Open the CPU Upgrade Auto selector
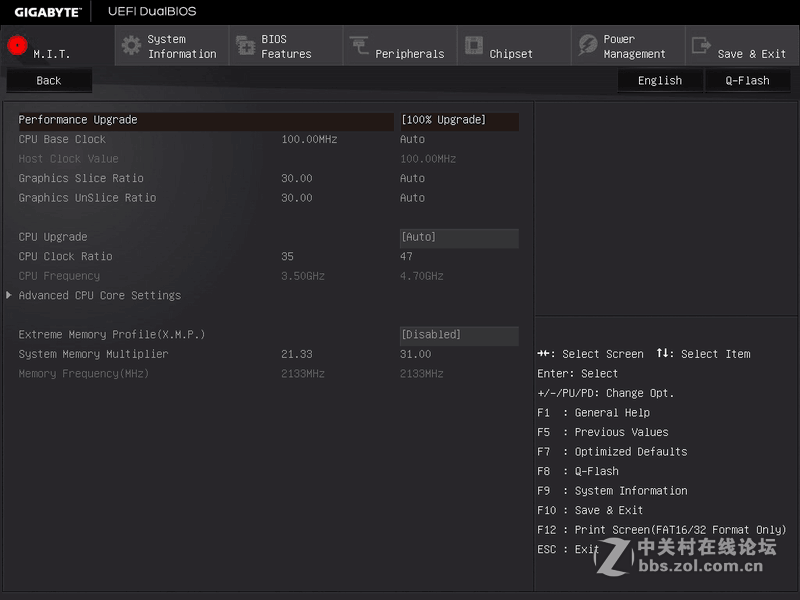Screen dimensions: 800x600 (x=458, y=237)
